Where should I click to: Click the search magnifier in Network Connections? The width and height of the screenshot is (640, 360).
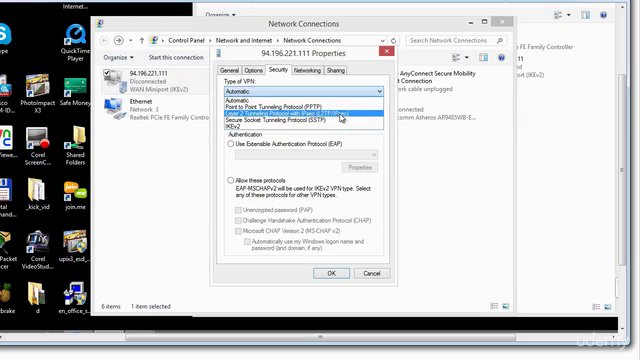point(500,40)
